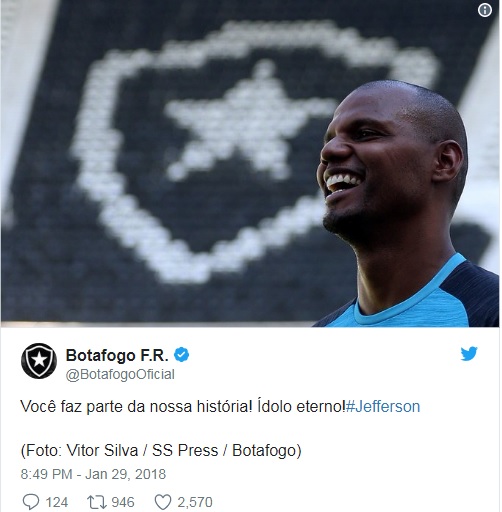
Task: Click the blue verified badge
Action: click(182, 355)
